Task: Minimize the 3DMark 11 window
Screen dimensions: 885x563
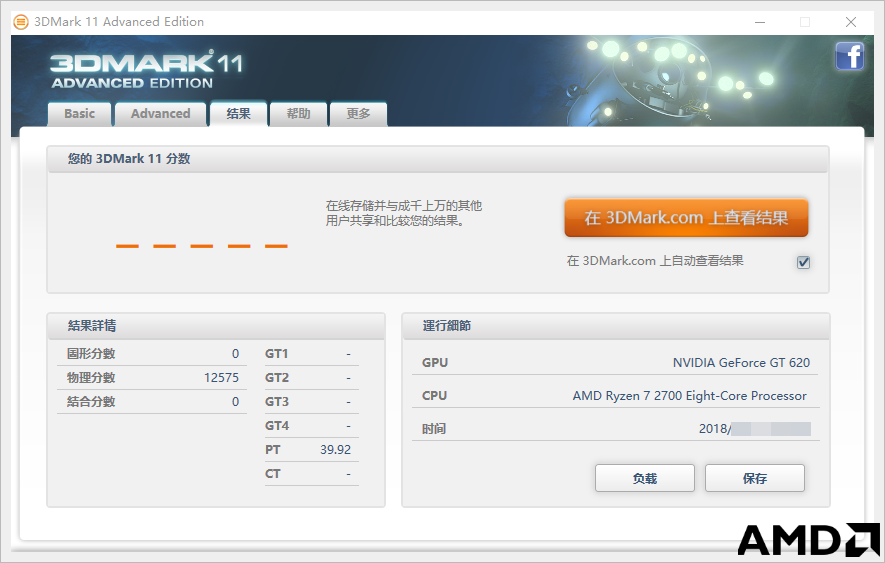Action: point(760,22)
